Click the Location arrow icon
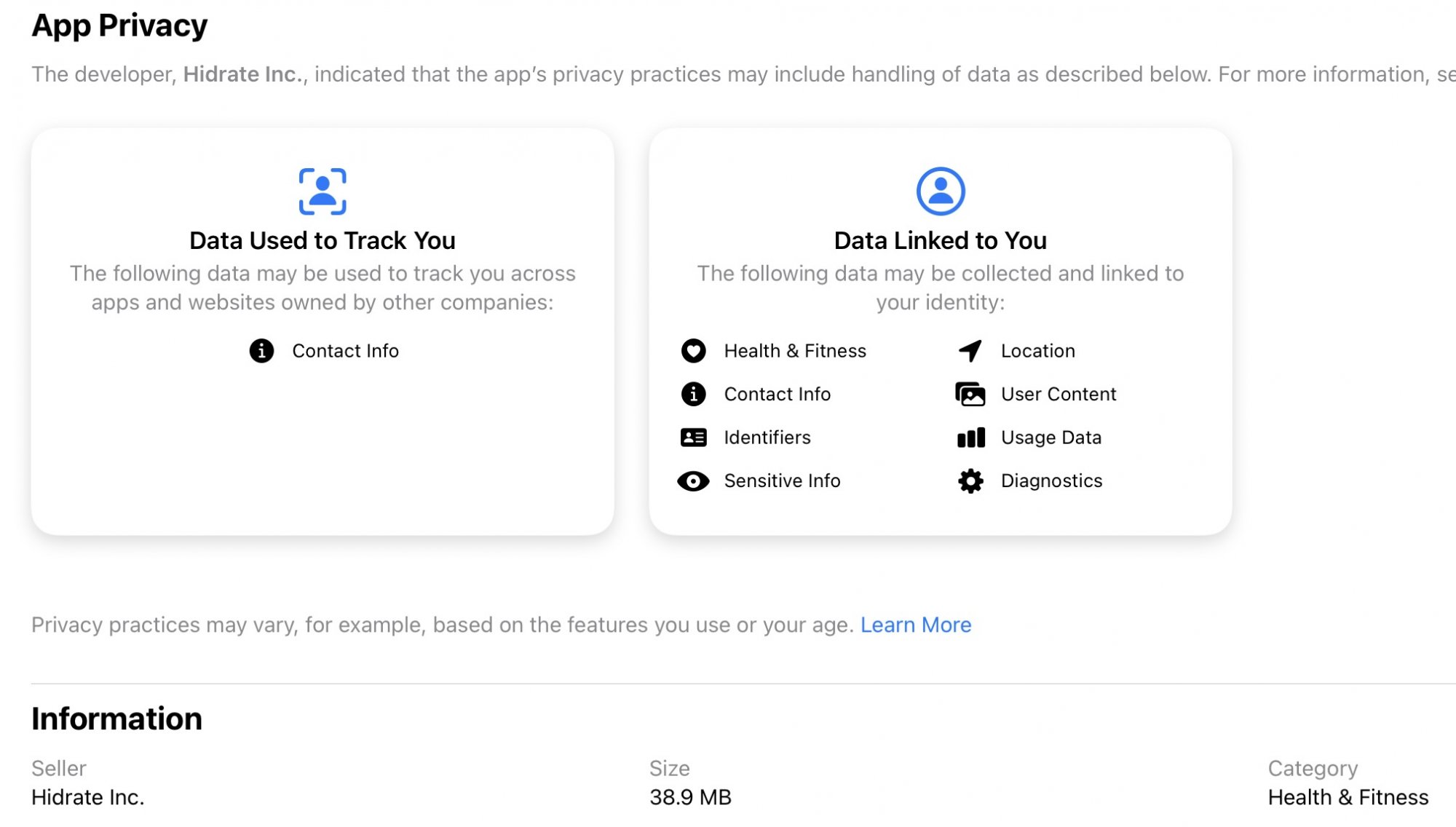 970,351
